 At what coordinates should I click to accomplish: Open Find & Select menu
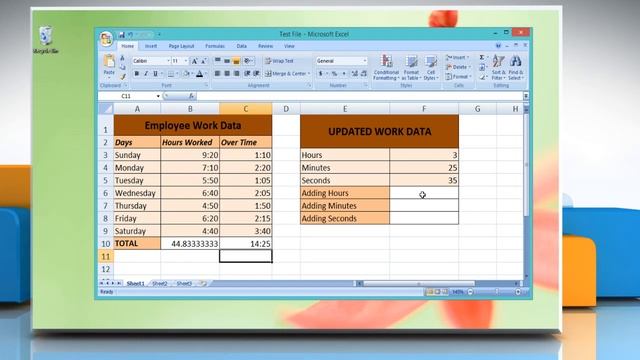click(516, 67)
